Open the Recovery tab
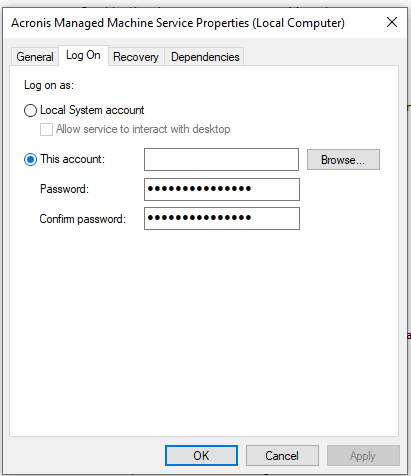411x476 pixels. [x=136, y=57]
